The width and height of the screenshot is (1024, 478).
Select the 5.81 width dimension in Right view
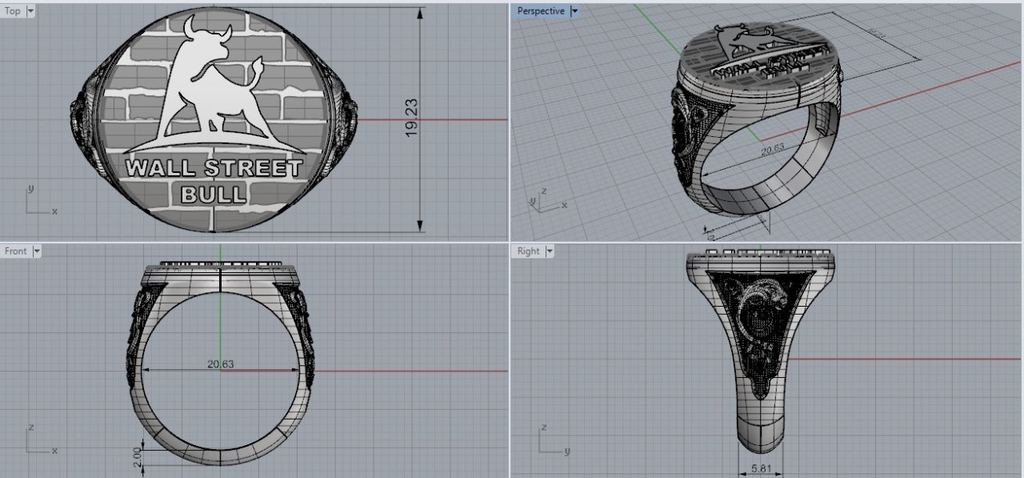(760, 468)
